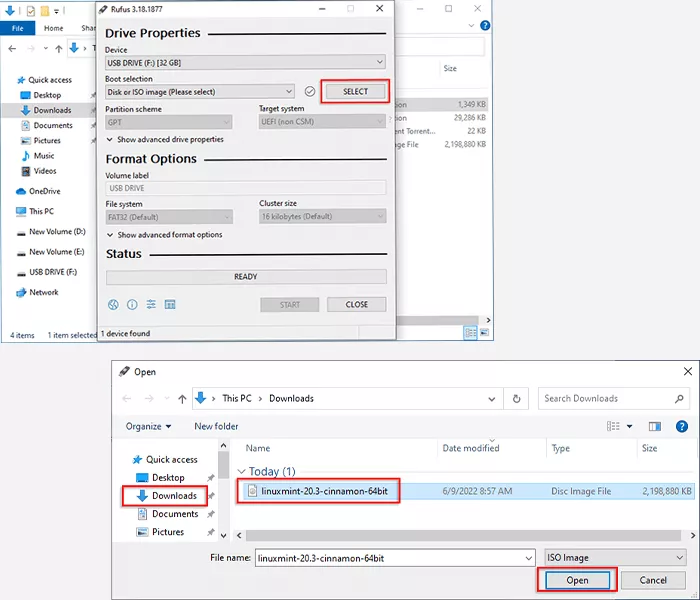
Task: Open Rufus About info icon
Action: point(132,304)
